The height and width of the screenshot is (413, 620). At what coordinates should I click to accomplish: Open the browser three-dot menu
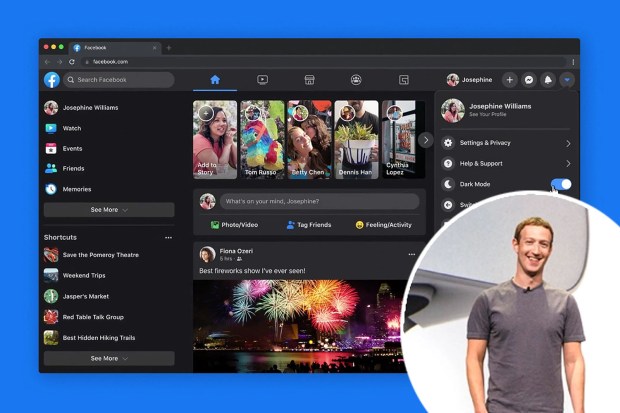(573, 62)
